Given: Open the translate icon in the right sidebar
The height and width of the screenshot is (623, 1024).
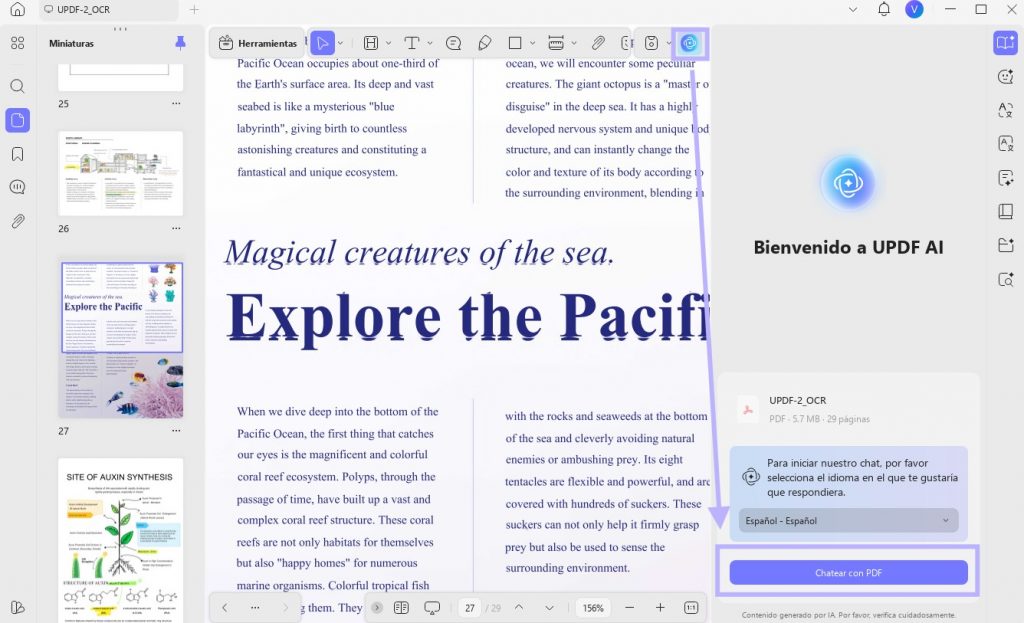Looking at the screenshot, I should [1006, 110].
